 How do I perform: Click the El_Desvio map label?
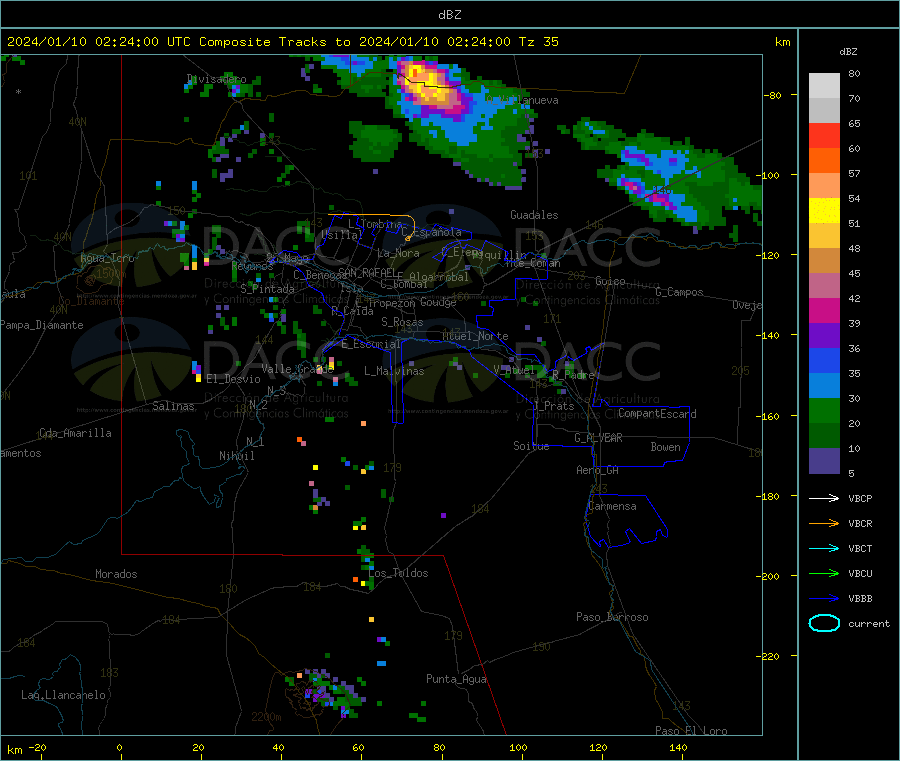(x=233, y=379)
